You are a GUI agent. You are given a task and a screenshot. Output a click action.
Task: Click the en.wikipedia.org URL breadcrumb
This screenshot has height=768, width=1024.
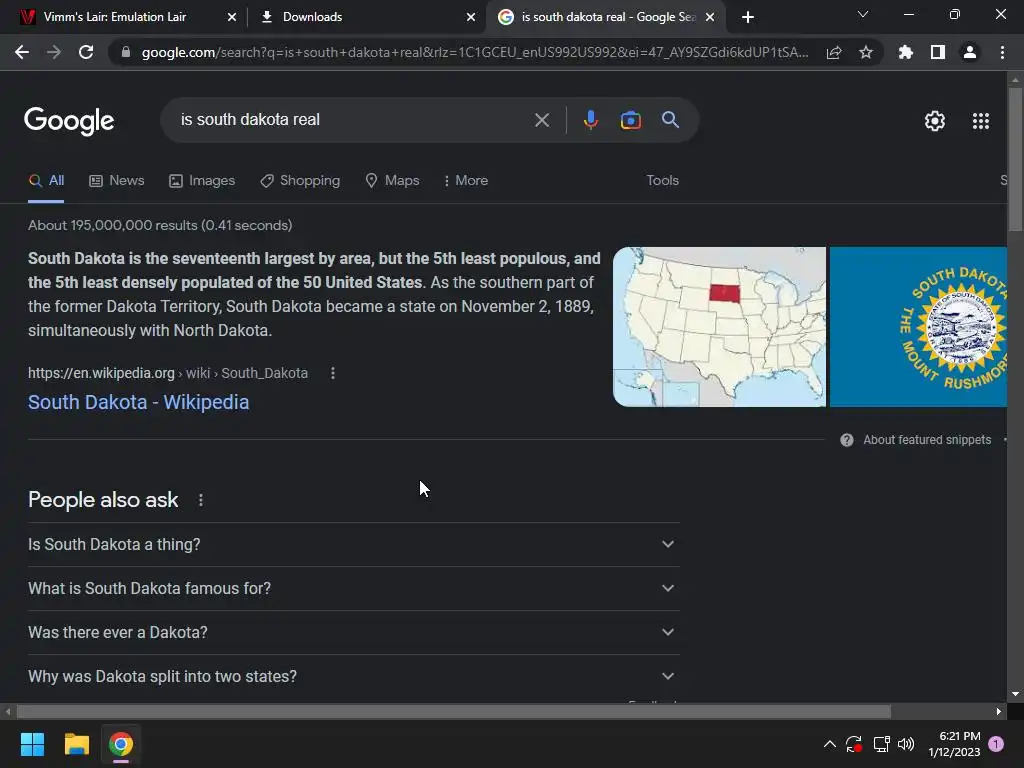168,373
